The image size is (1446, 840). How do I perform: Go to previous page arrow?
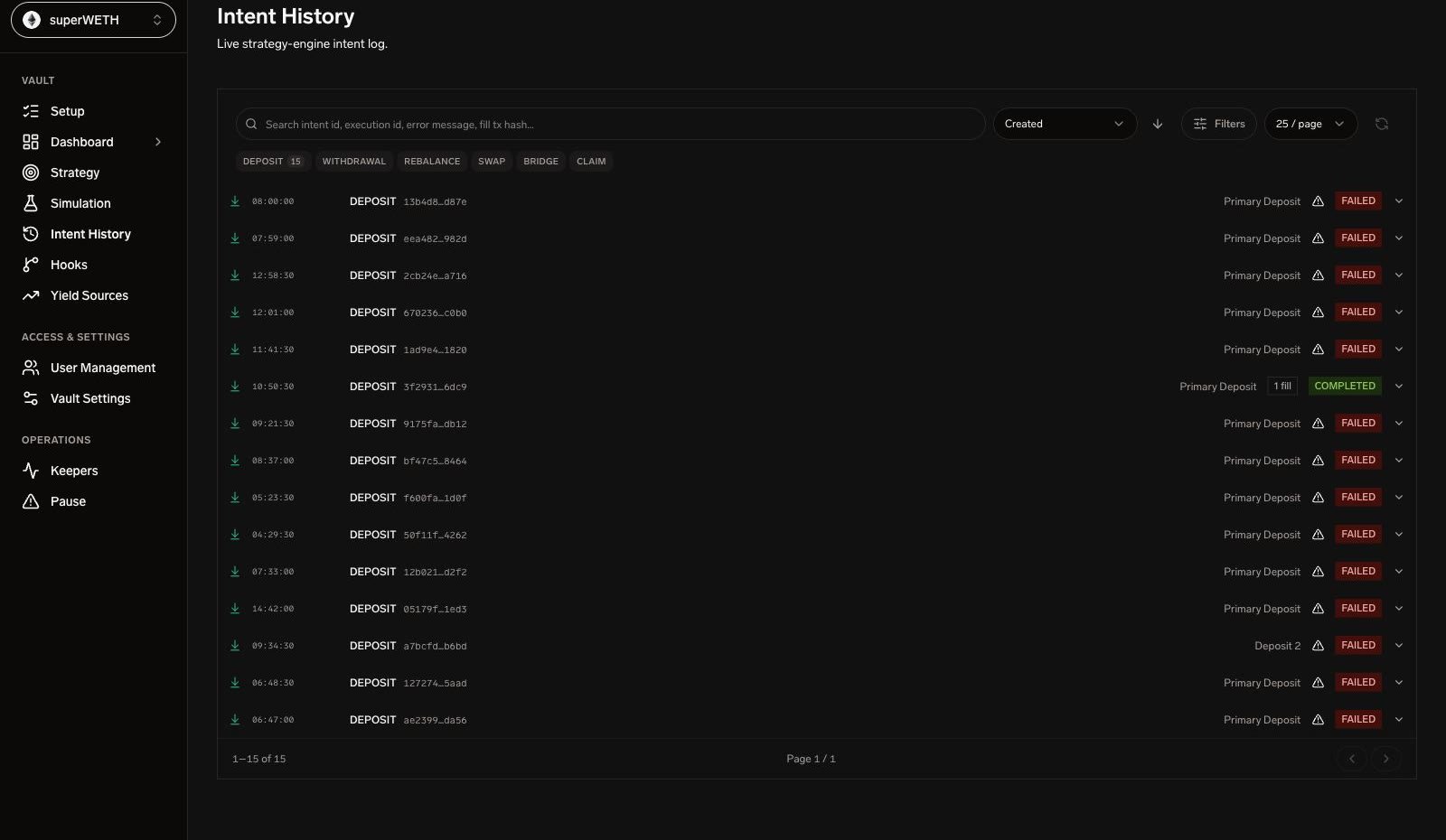(1352, 759)
